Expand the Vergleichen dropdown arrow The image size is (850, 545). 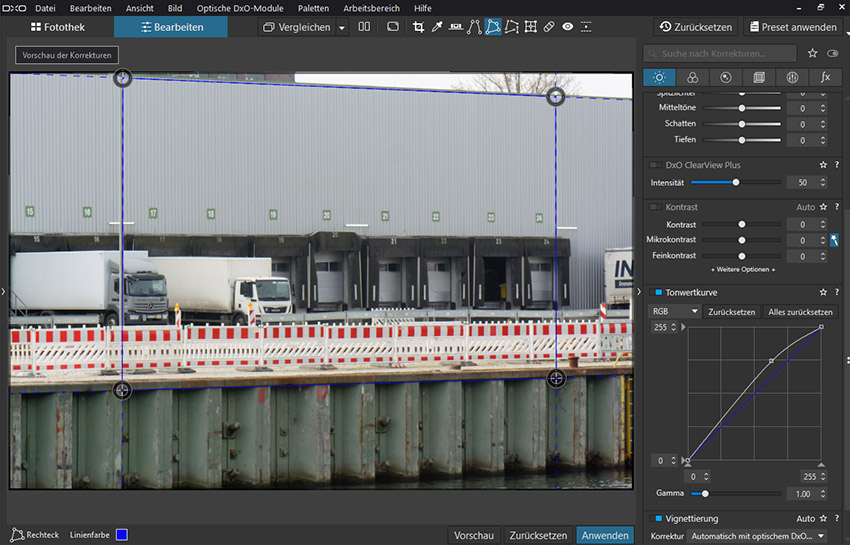click(x=342, y=28)
